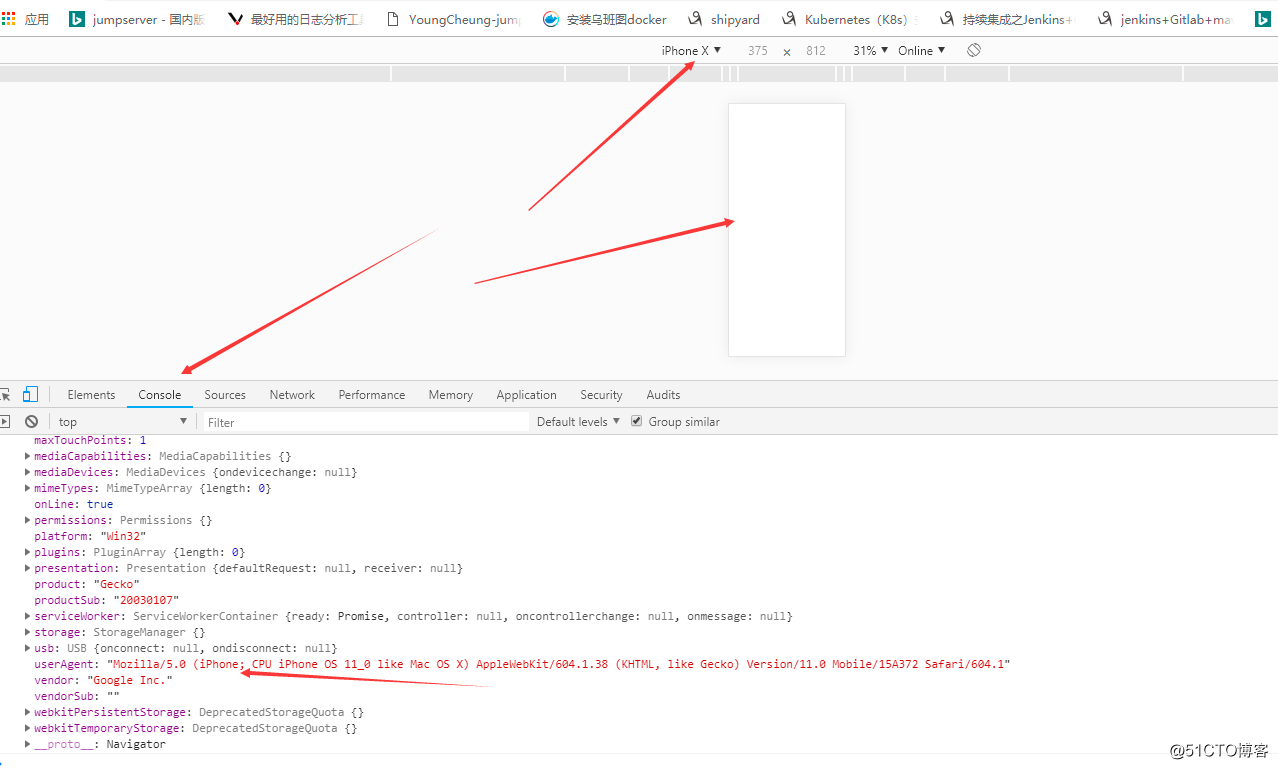This screenshot has width=1278, height=769.
Task: Expand the presentation property
Action: click(27, 568)
